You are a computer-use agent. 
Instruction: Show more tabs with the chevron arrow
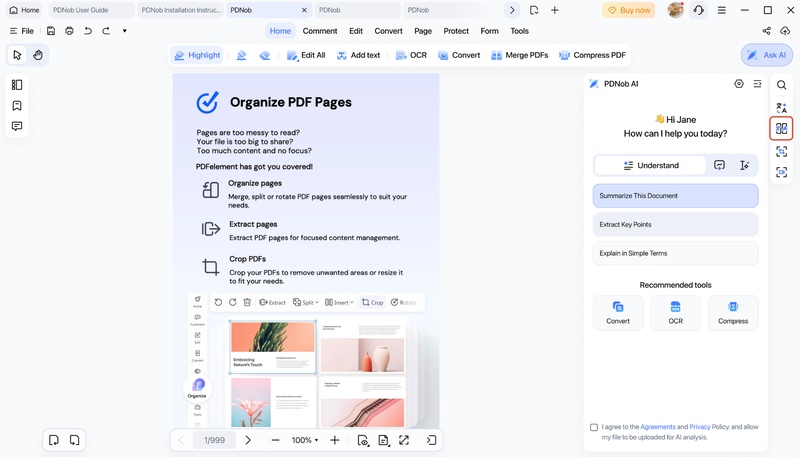pos(512,10)
